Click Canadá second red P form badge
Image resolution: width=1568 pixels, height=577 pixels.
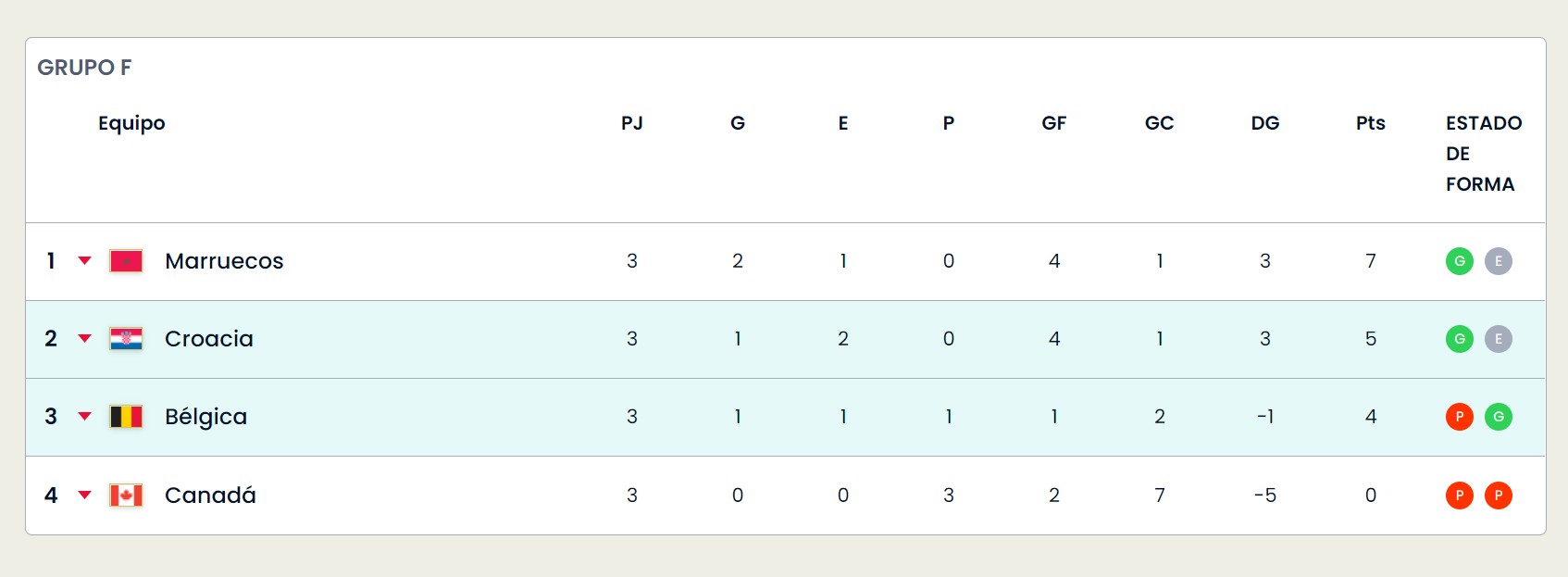[1499, 495]
